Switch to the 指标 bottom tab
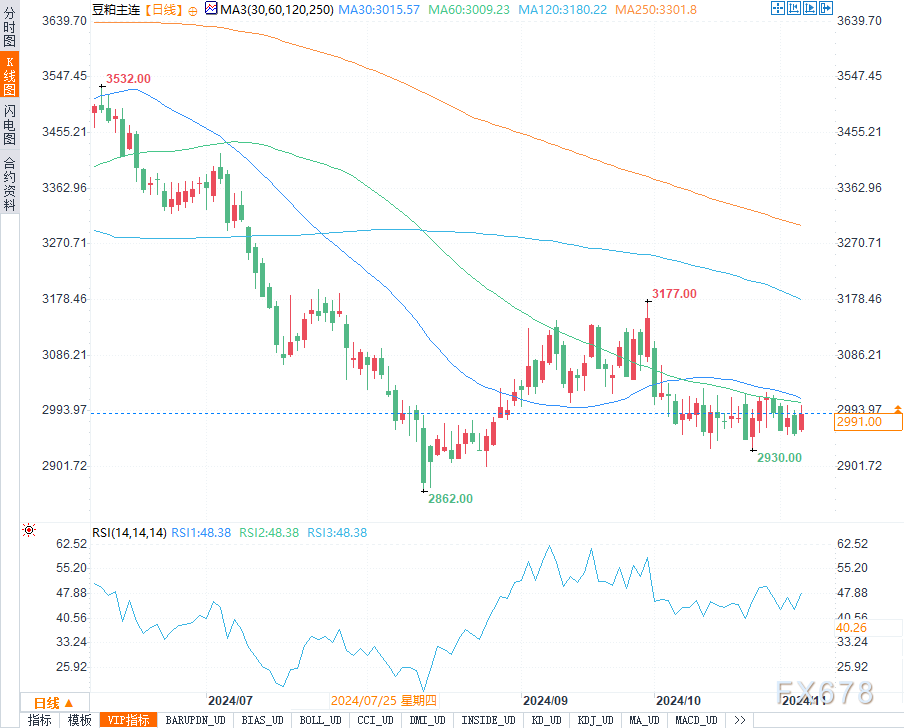Viewport: 904px width, 728px height. point(39,720)
